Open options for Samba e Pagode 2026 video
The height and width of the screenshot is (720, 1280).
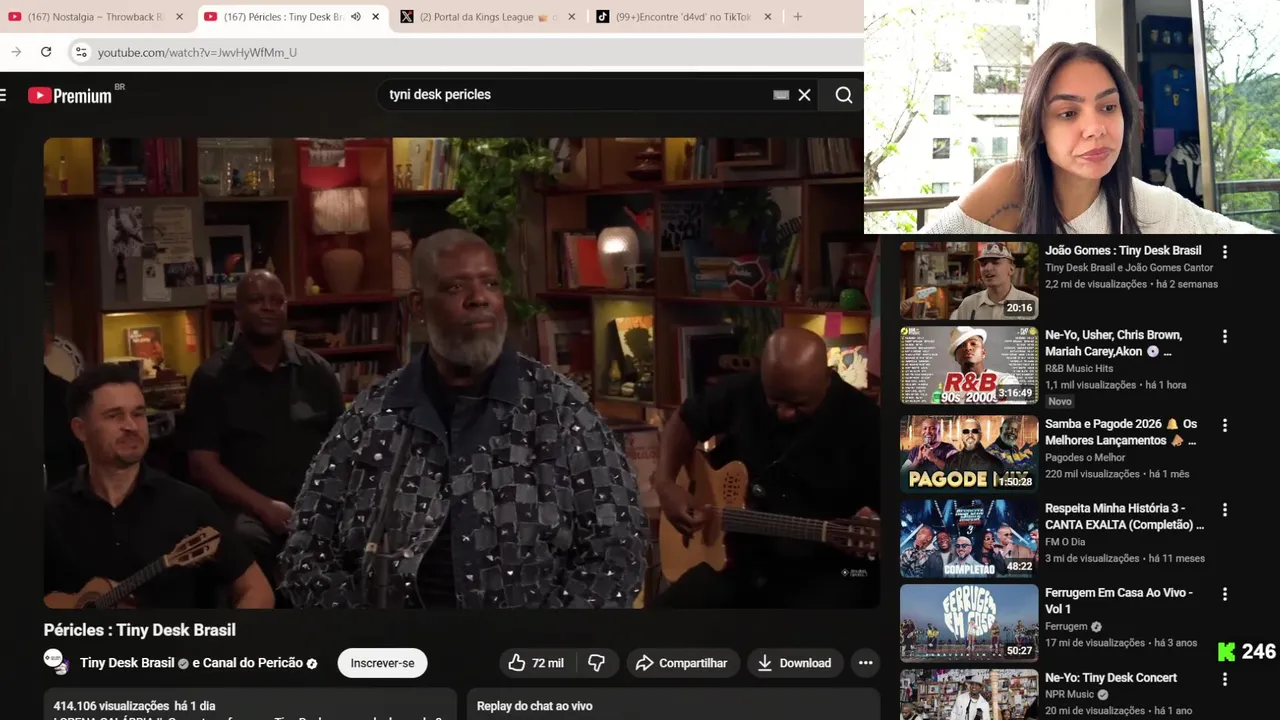coord(1225,426)
